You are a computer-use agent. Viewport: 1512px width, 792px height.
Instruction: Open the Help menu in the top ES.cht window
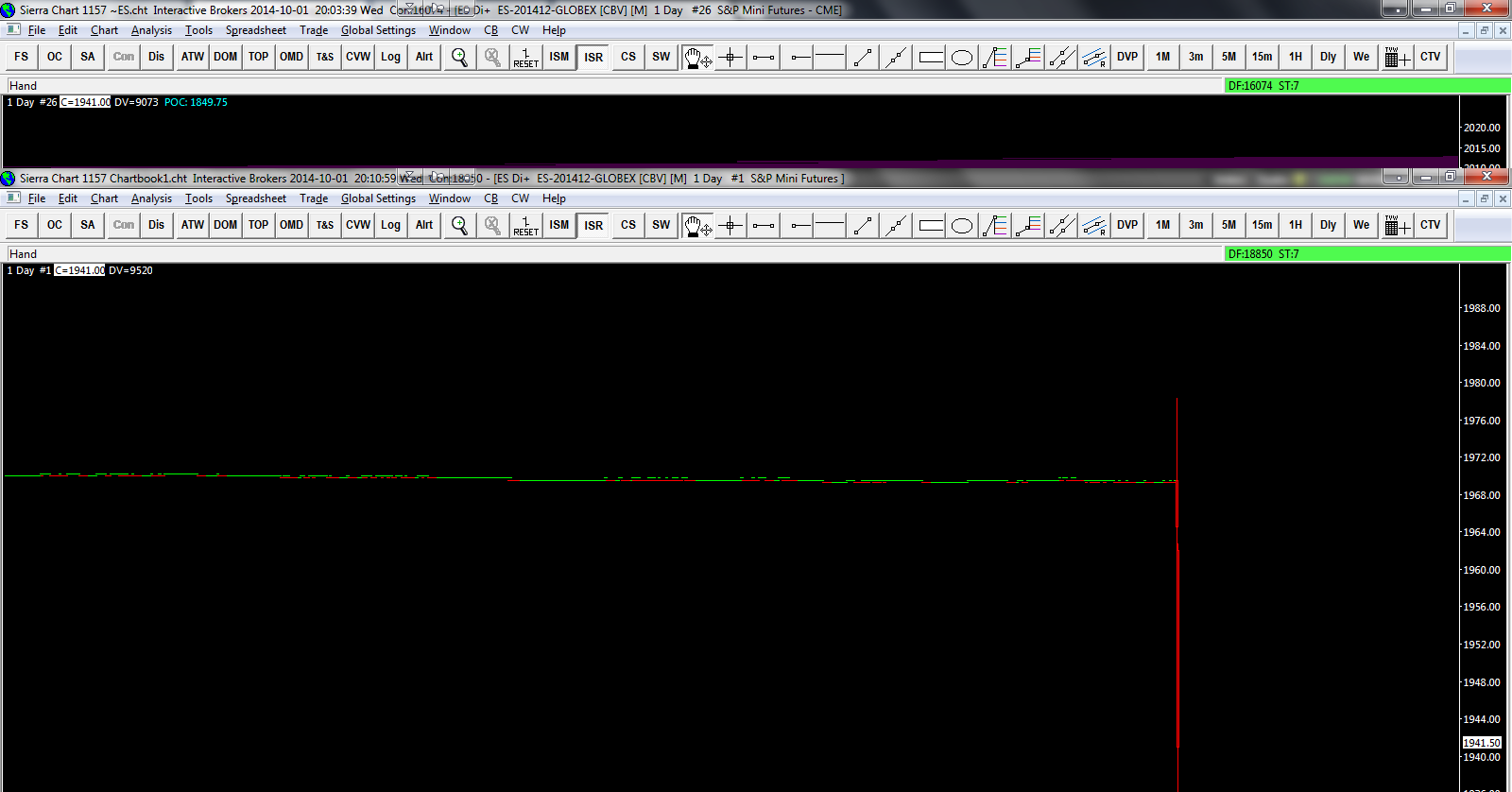[554, 30]
